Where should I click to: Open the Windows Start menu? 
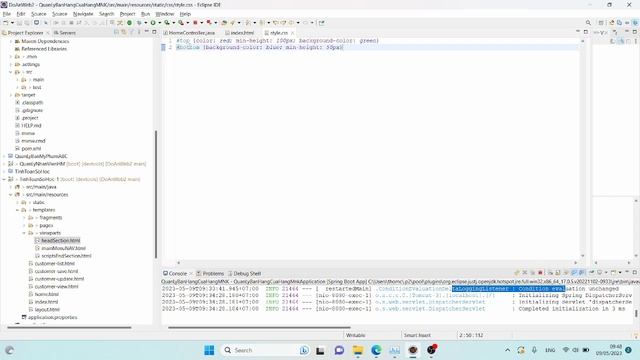209,350
